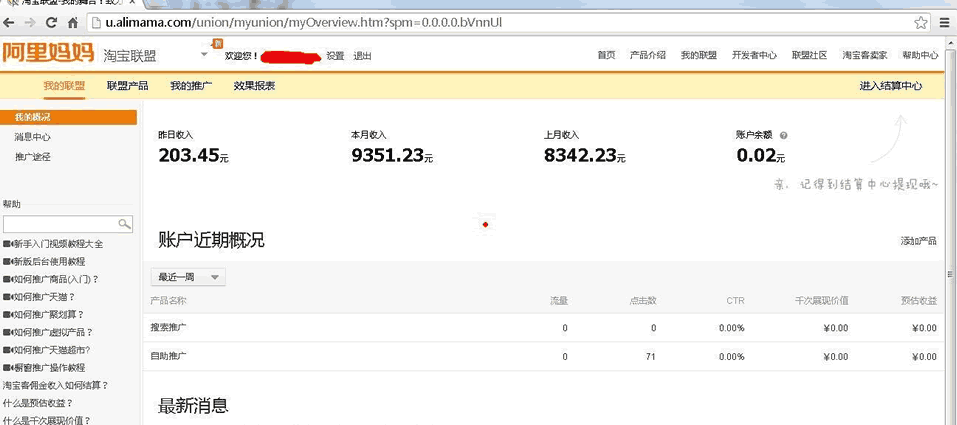Open 如何推广天猫? help link
957x425 pixels.
pos(45,297)
